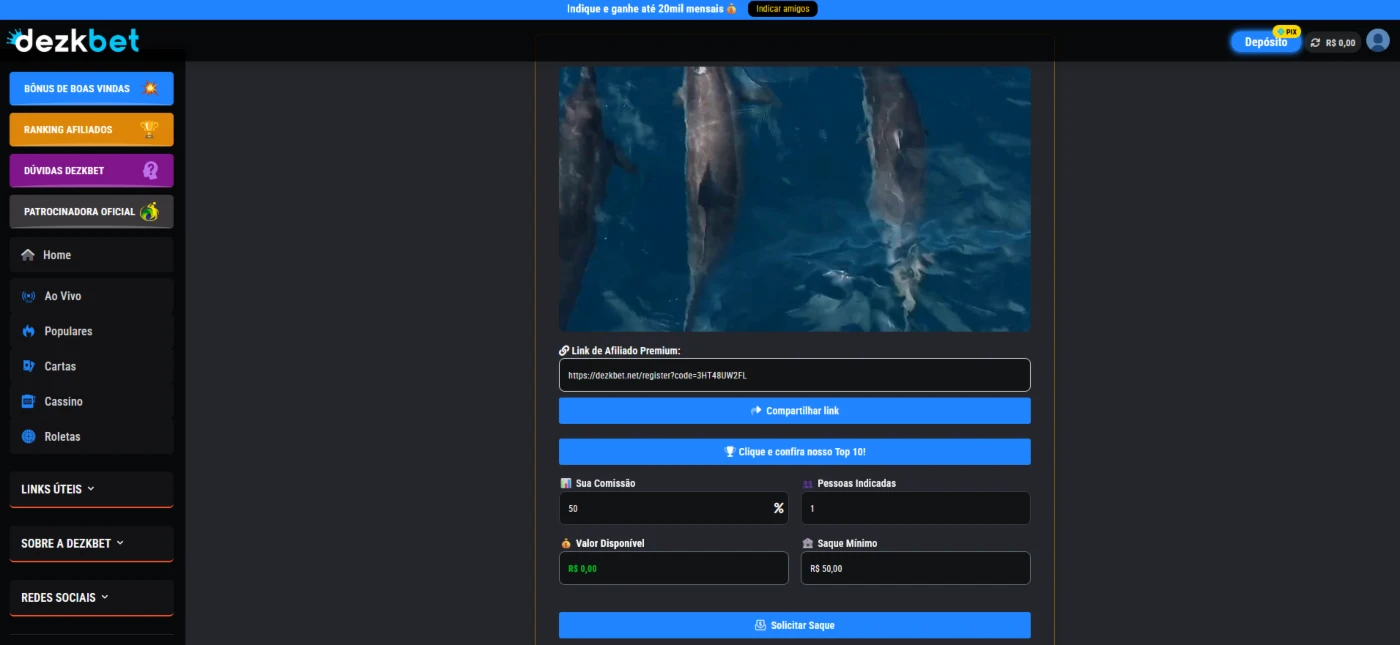
Task: Open Ranking Afiliados menu item
Action: (91, 130)
